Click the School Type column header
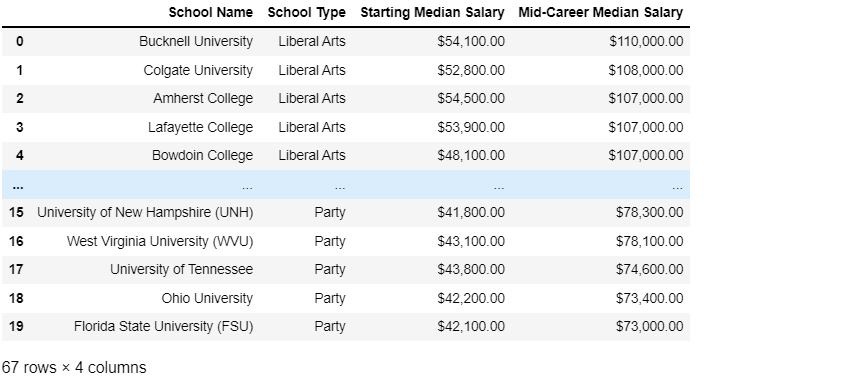 point(307,13)
